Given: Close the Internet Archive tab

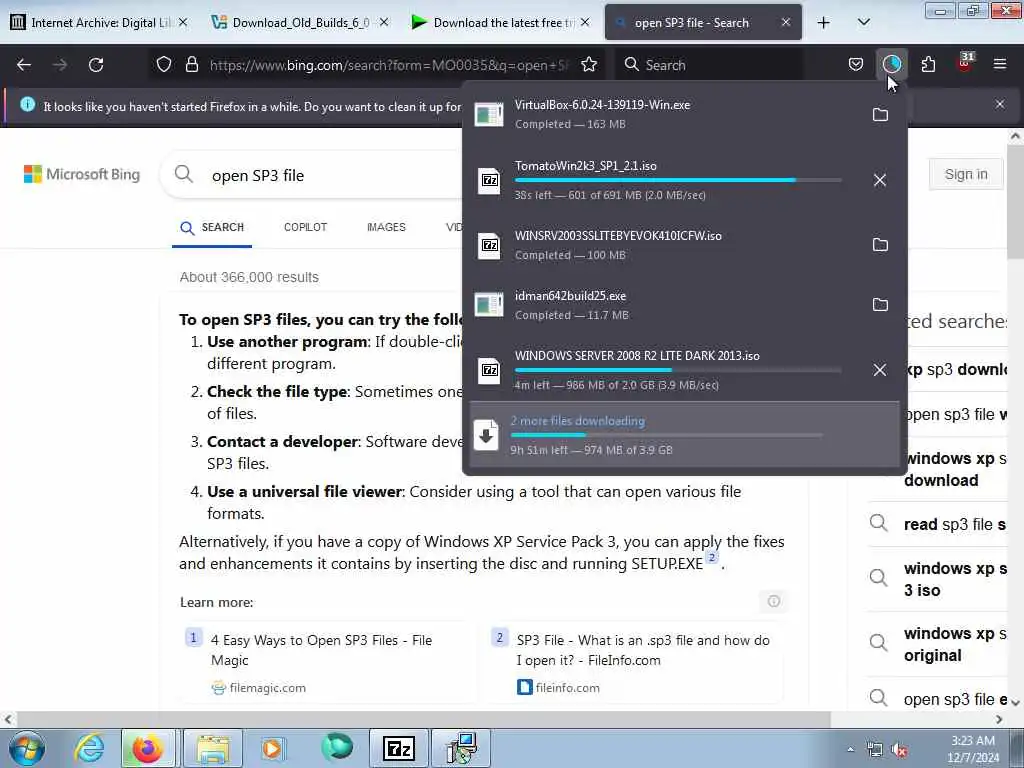Looking at the screenshot, I should pyautogui.click(x=184, y=22).
